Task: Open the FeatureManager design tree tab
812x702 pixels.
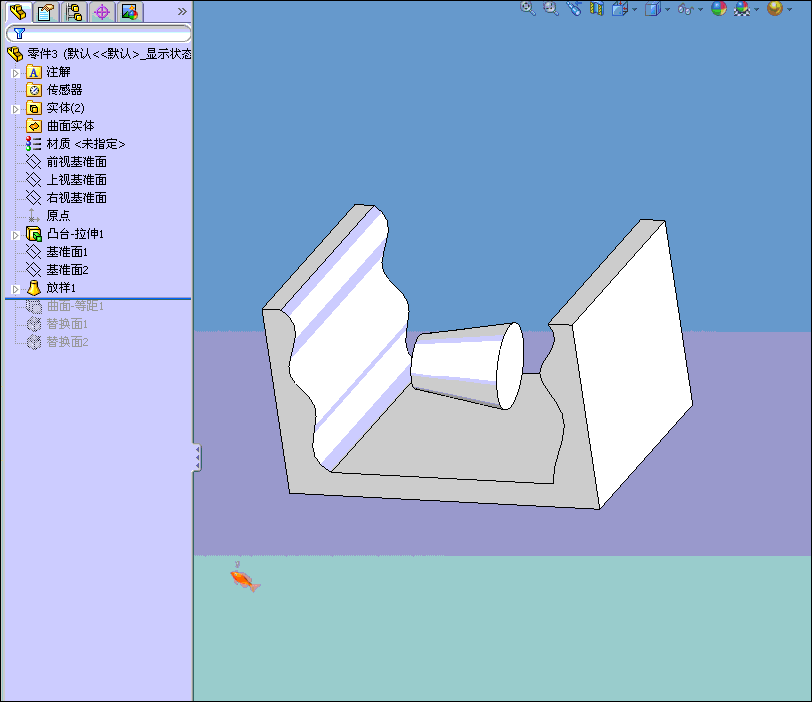Action: [18, 11]
